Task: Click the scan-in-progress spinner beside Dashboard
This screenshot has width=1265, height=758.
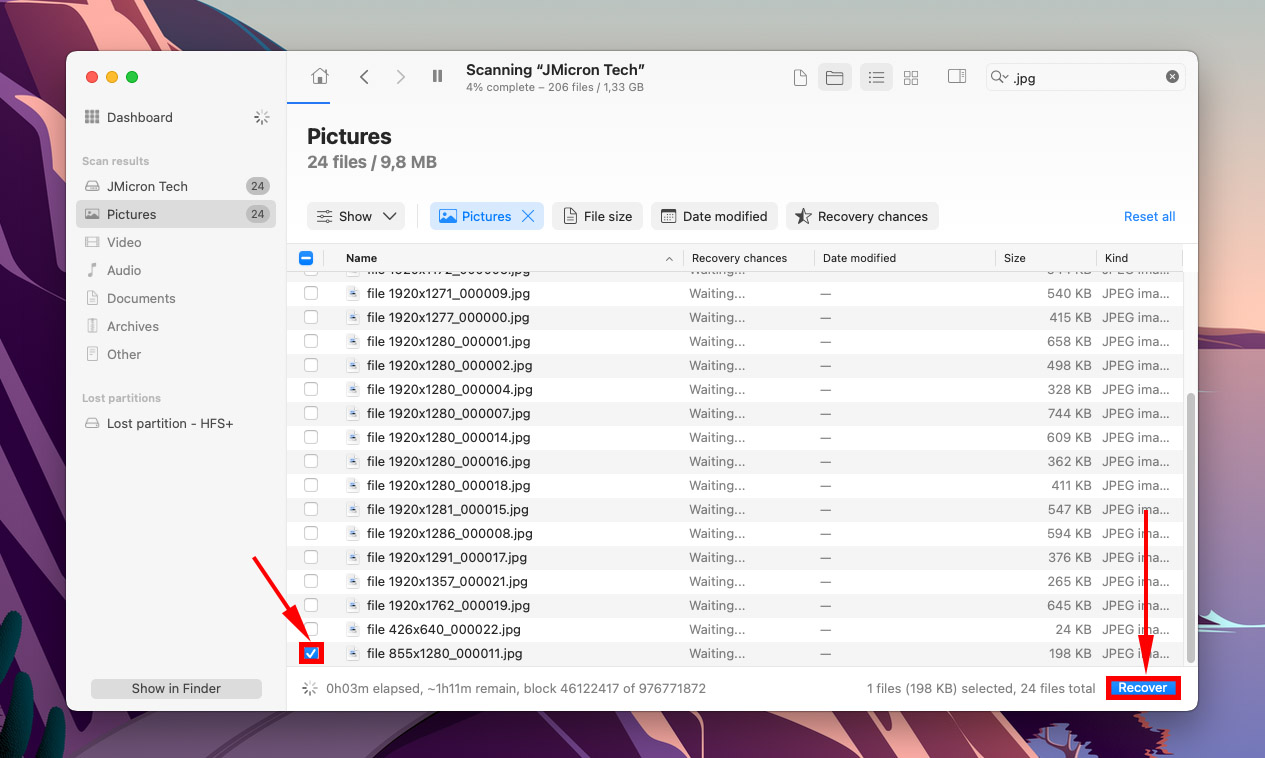Action: click(261, 117)
